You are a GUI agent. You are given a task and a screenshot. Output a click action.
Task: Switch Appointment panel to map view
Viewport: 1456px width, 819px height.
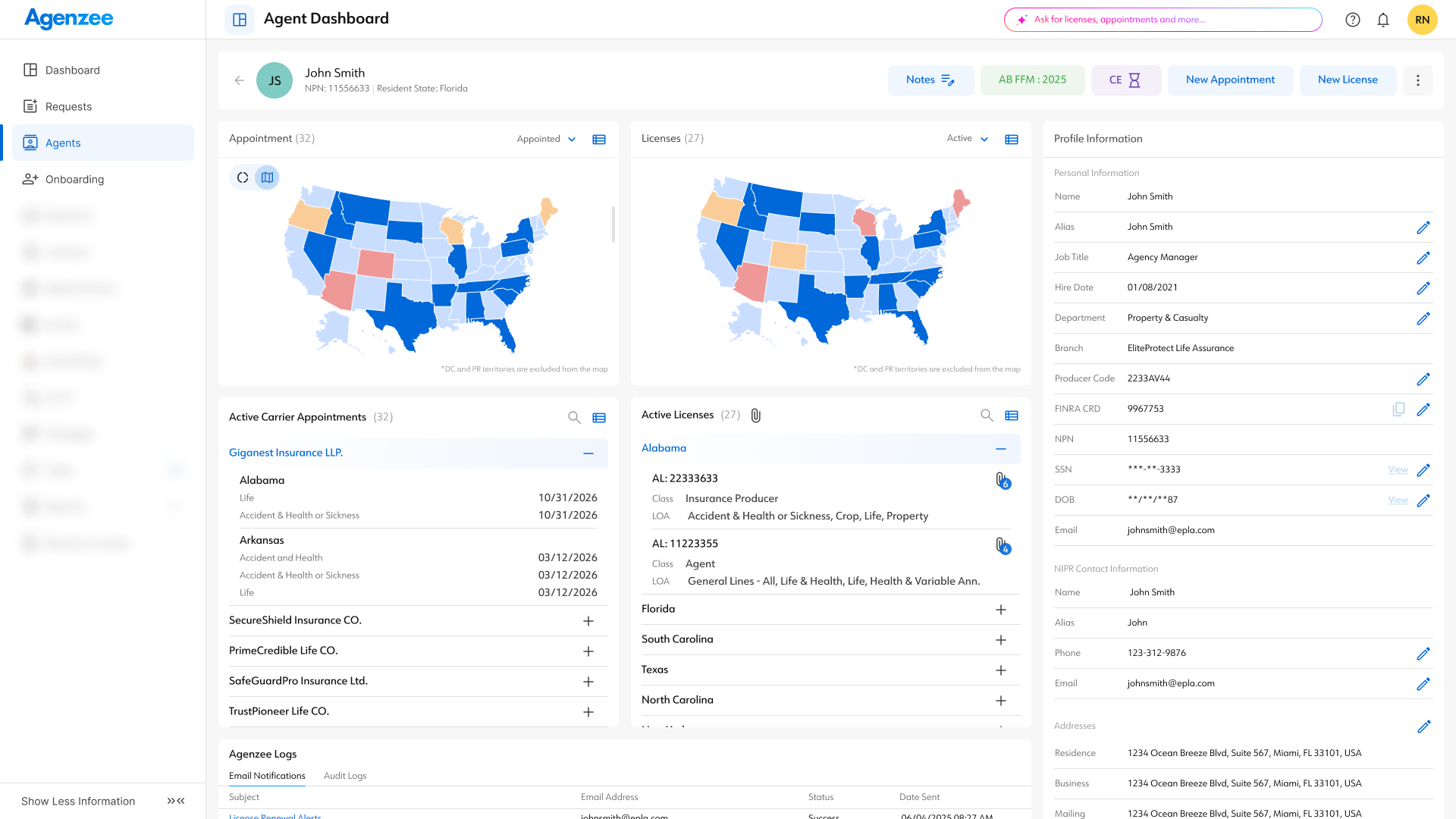tap(267, 177)
